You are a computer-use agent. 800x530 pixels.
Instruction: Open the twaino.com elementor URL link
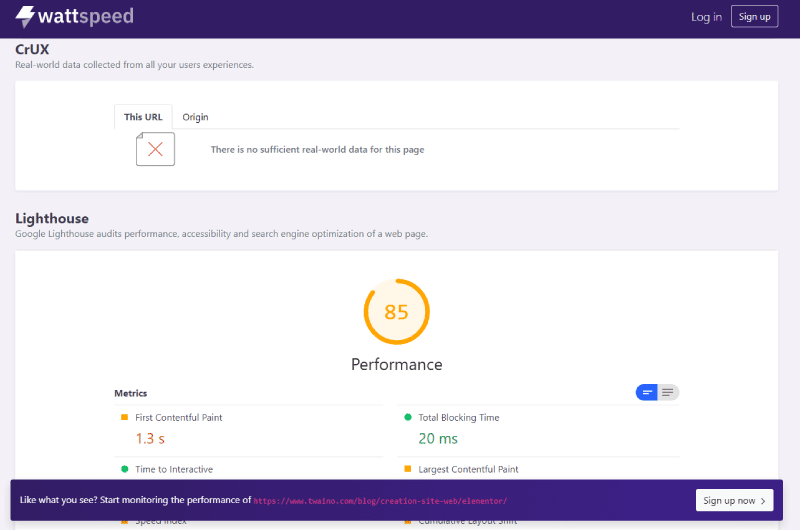coord(380,501)
